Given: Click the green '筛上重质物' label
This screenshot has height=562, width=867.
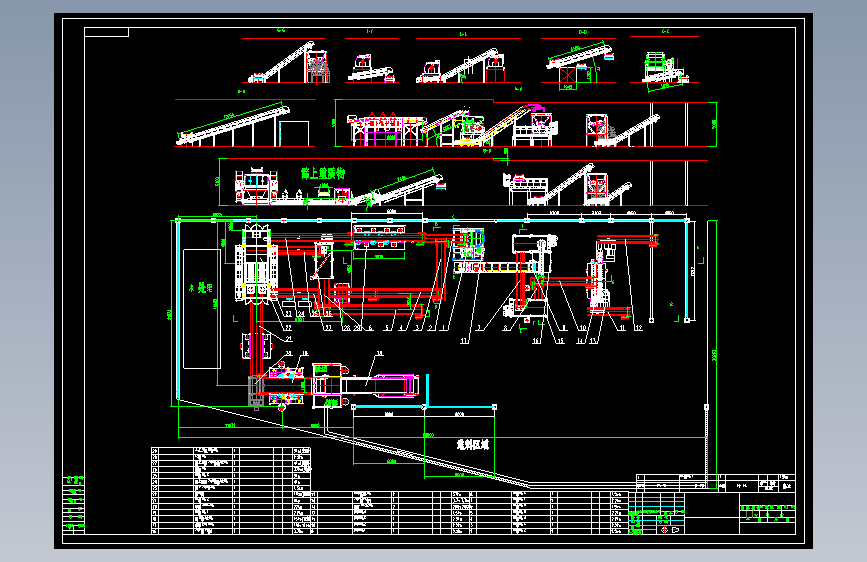Looking at the screenshot, I should point(323,174).
